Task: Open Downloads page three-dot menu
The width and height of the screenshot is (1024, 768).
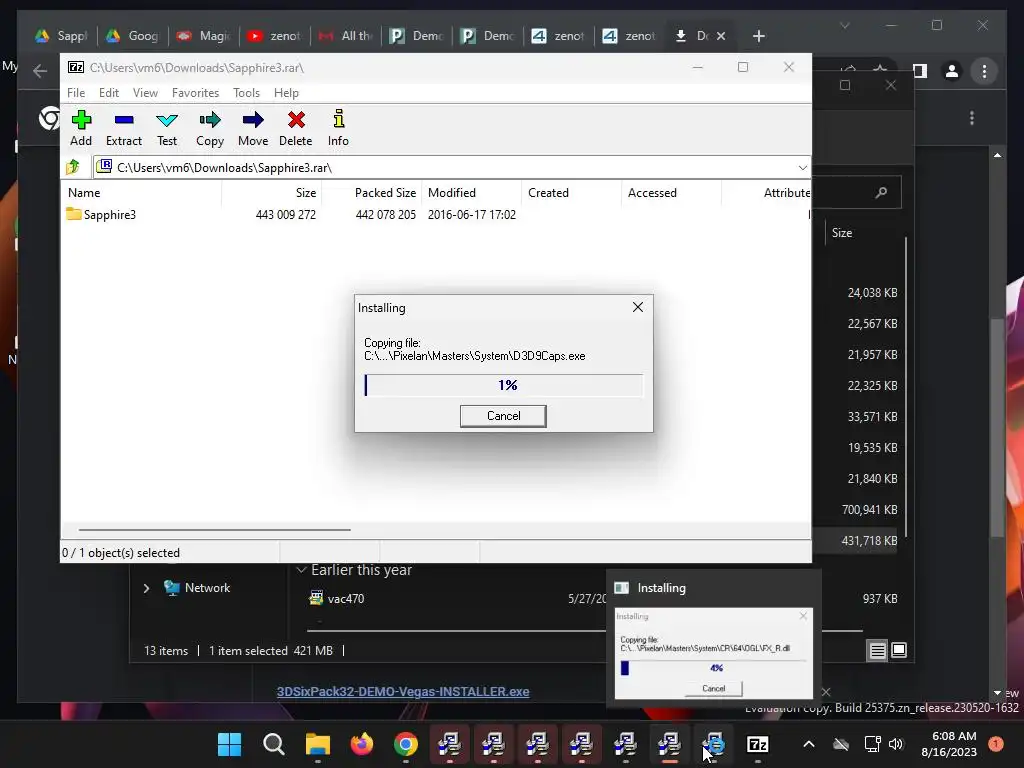Action: pos(972,118)
